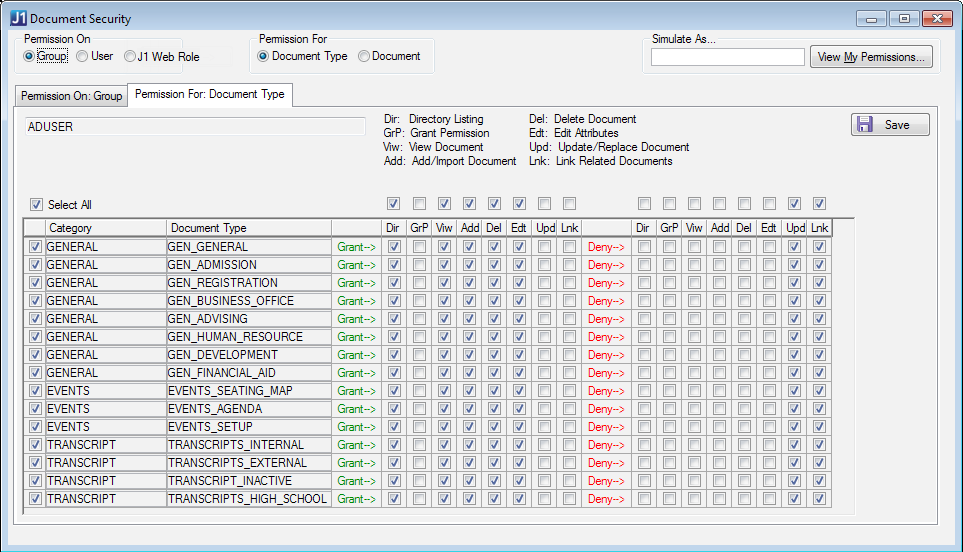Open the Permission For: Document Type tab
This screenshot has height=552, width=963.
pos(210,95)
